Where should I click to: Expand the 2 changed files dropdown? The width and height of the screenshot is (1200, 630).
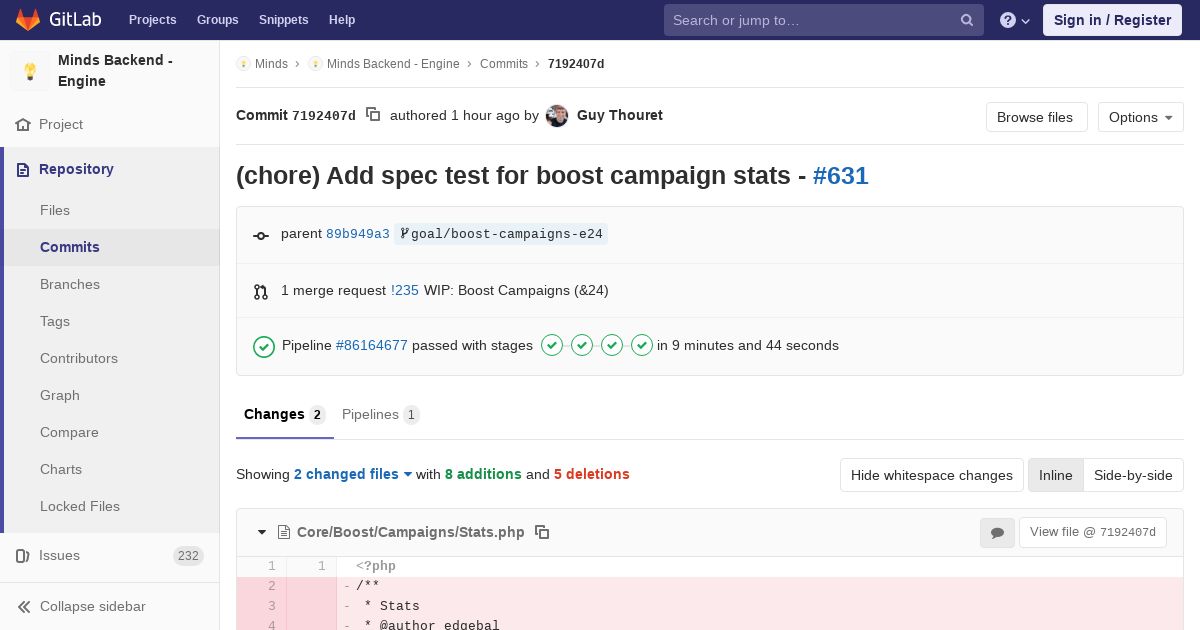353,474
